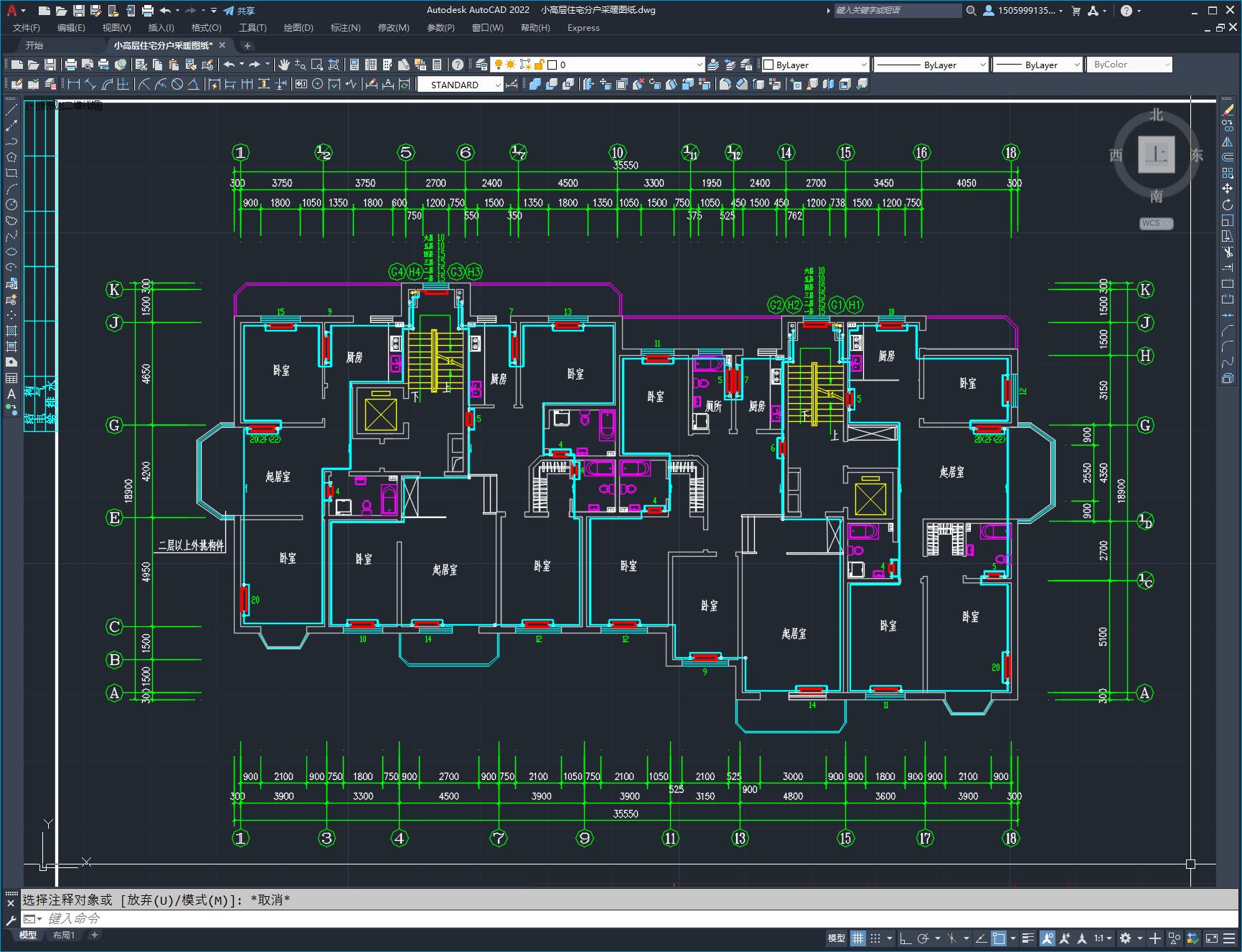
Task: Switch to the 开始 tab
Action: (x=34, y=45)
